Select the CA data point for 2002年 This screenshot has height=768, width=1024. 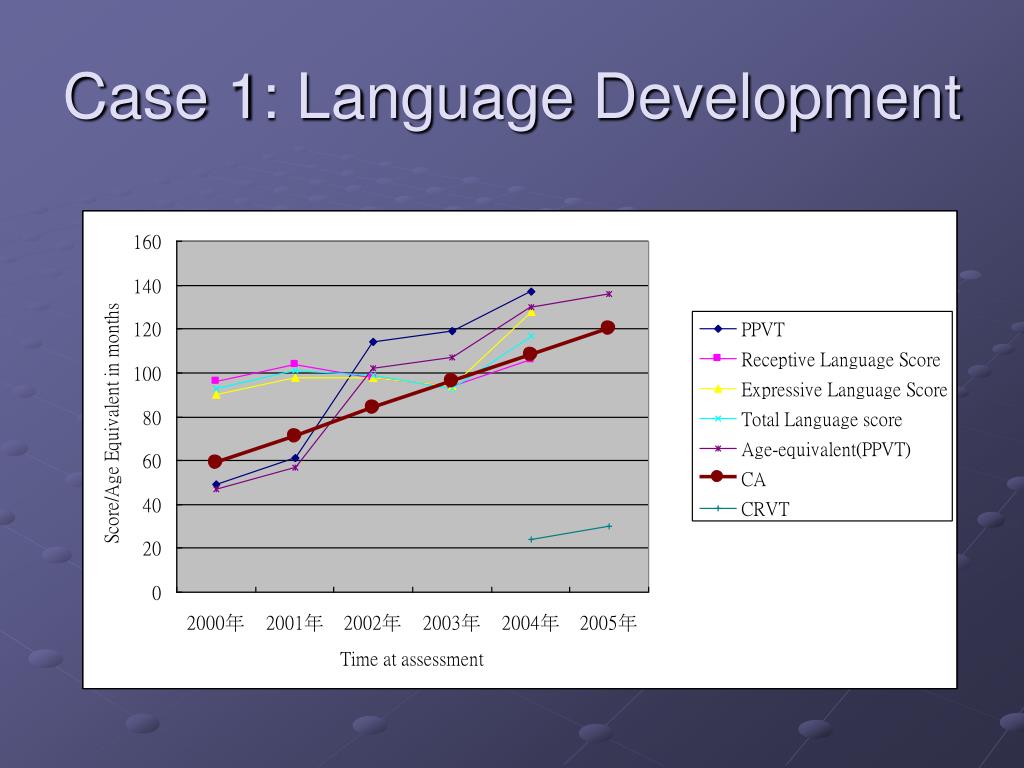tap(372, 406)
